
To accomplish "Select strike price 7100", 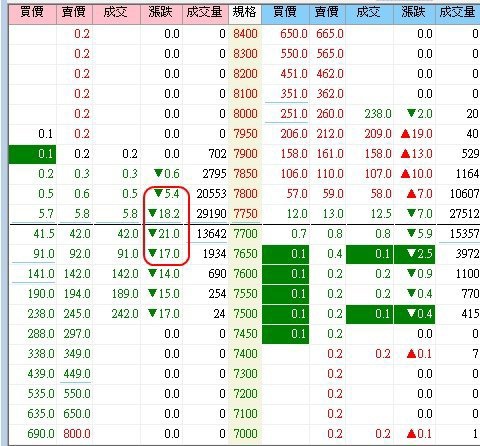I will [x=245, y=414].
